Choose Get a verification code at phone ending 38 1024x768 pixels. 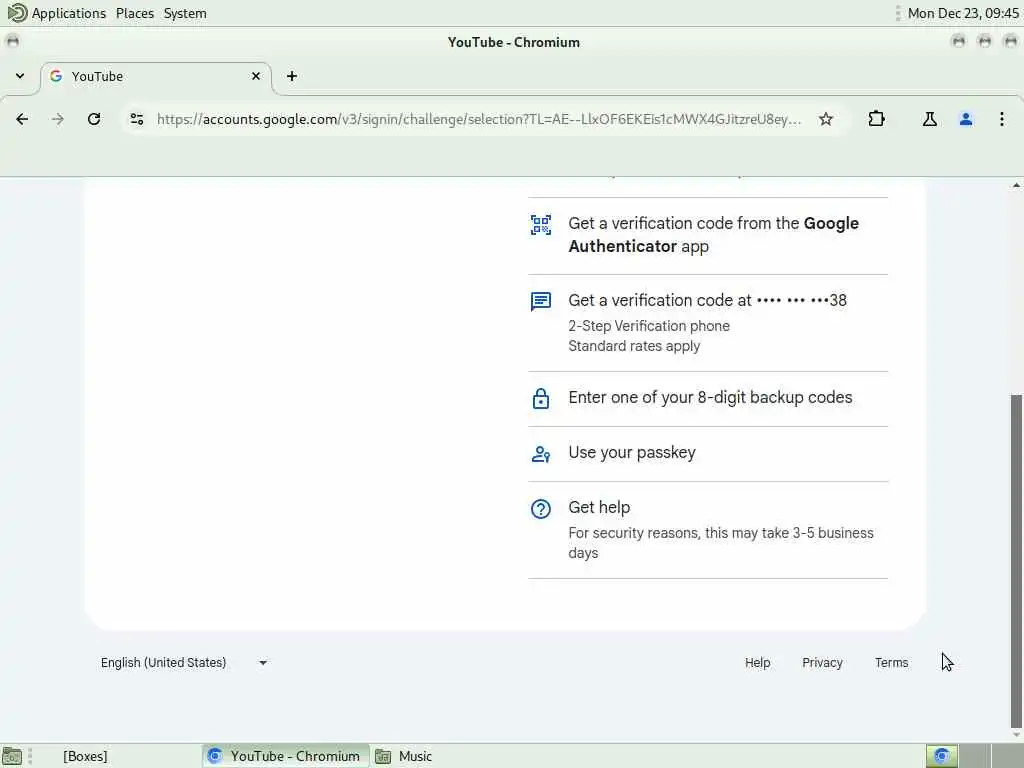[x=708, y=323]
